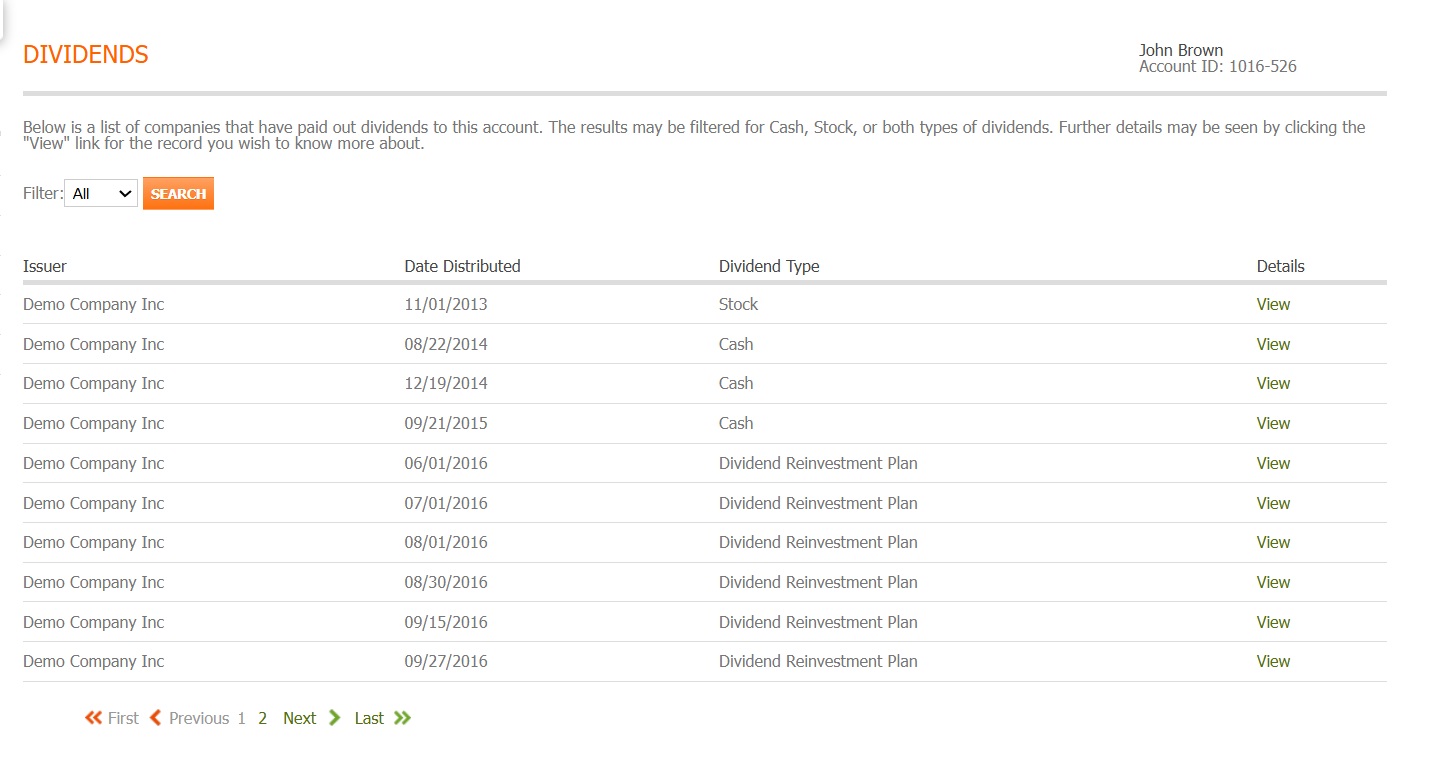
Task: View details for 08/01/2016 reinvestment dividend
Action: pos(1273,542)
